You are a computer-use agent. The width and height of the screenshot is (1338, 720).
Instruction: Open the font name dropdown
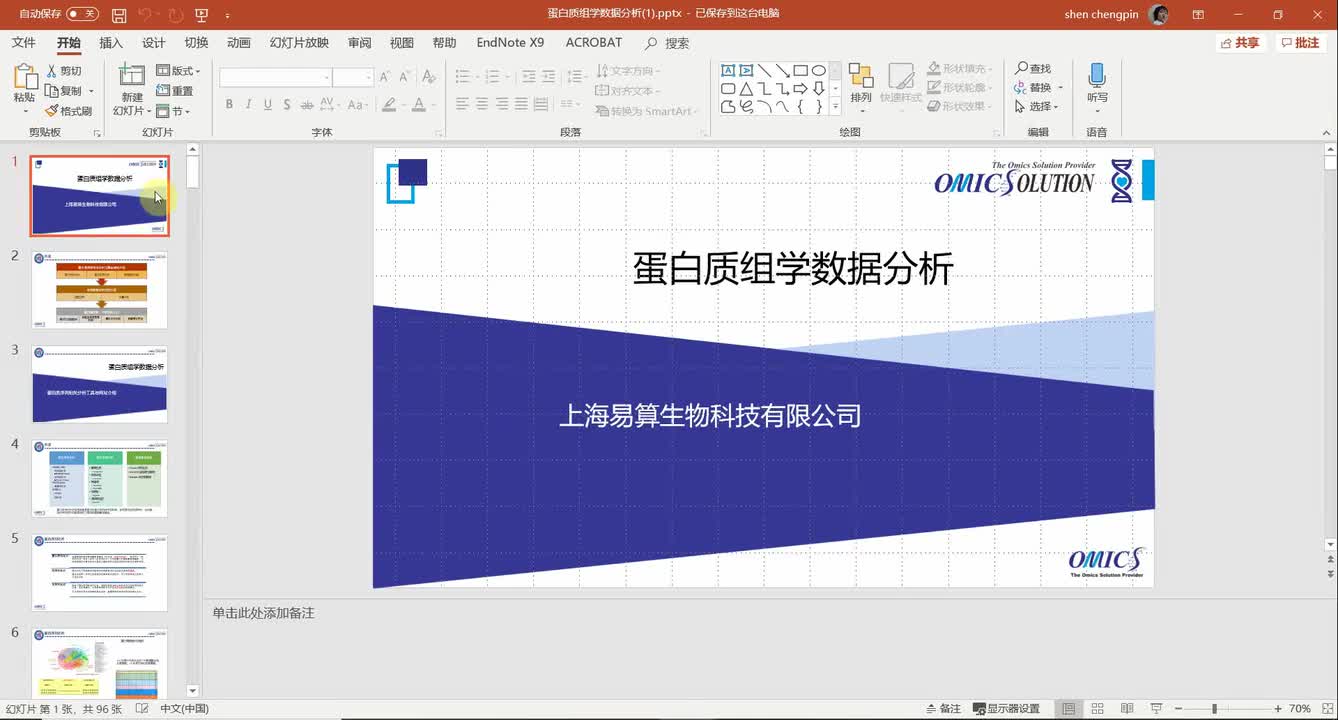click(x=326, y=78)
